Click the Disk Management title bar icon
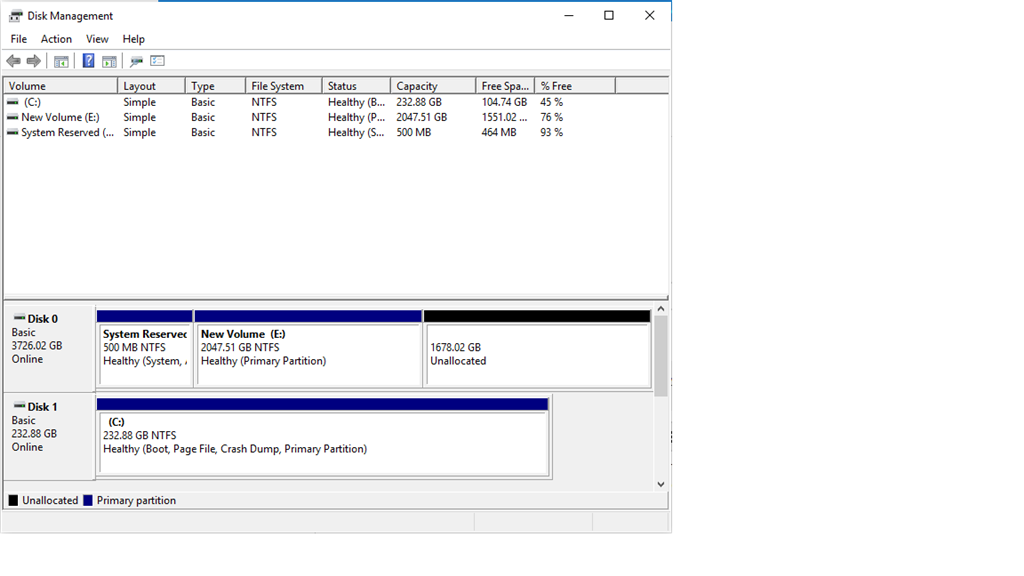Viewport: 1024px width, 576px height. (x=16, y=16)
